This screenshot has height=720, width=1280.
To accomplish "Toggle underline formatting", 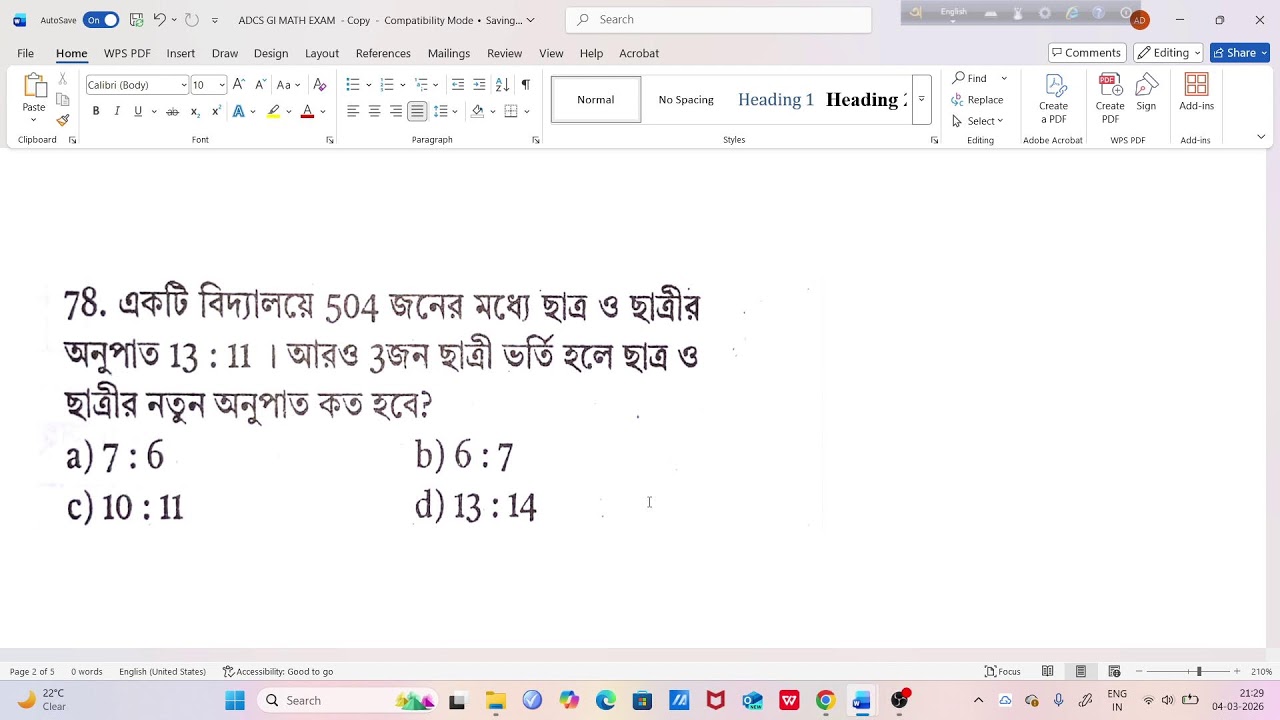I will tap(138, 111).
